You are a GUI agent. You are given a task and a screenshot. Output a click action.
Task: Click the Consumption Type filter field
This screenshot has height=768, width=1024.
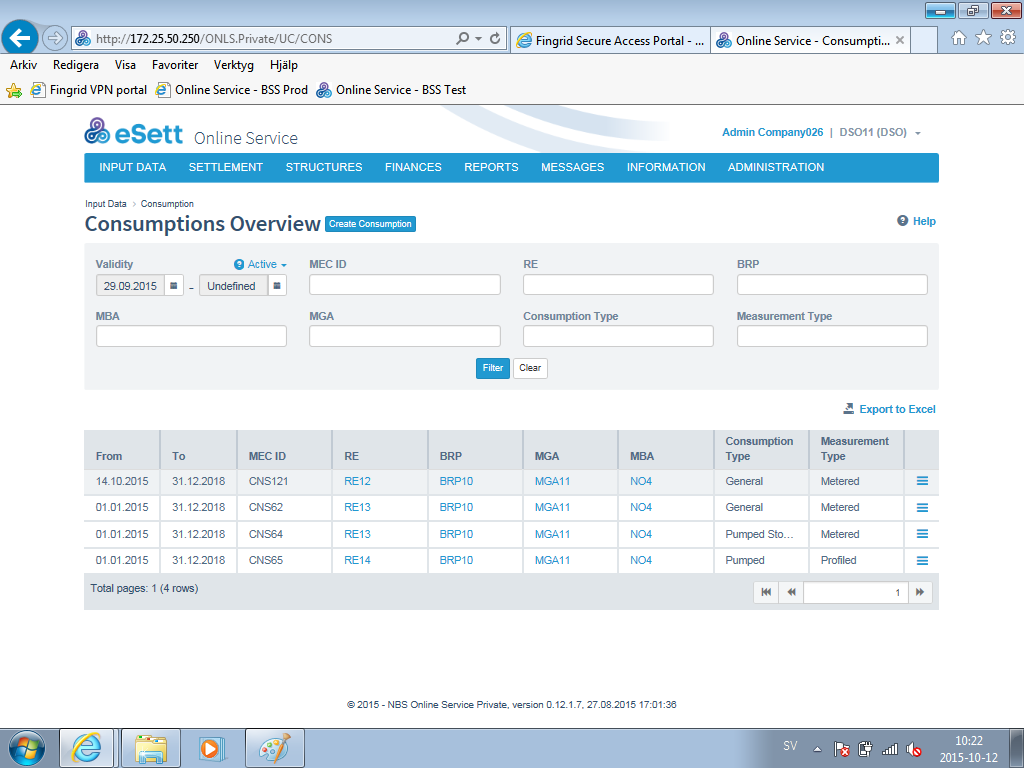618,336
